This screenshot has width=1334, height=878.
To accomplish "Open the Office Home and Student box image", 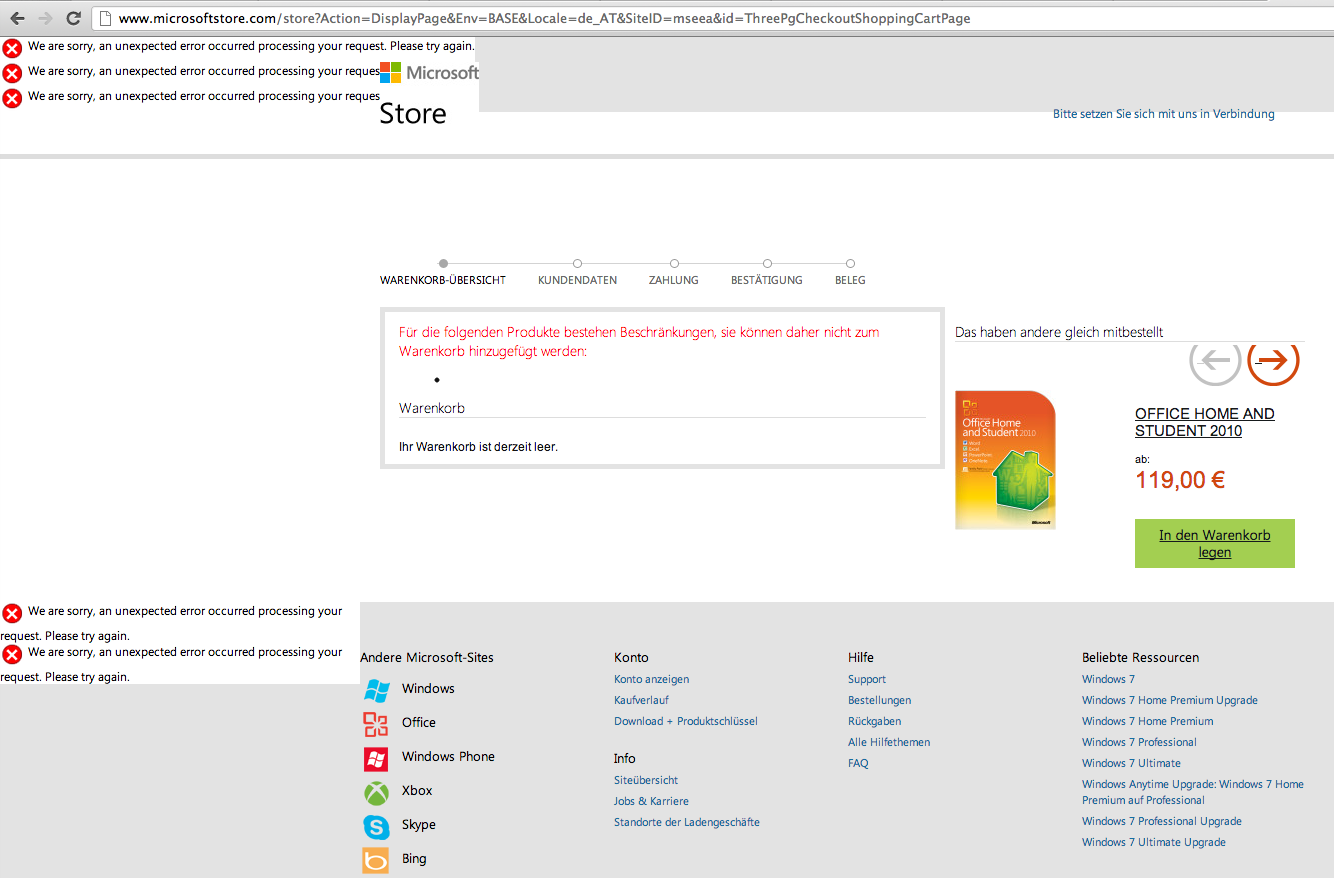I will [x=1006, y=460].
